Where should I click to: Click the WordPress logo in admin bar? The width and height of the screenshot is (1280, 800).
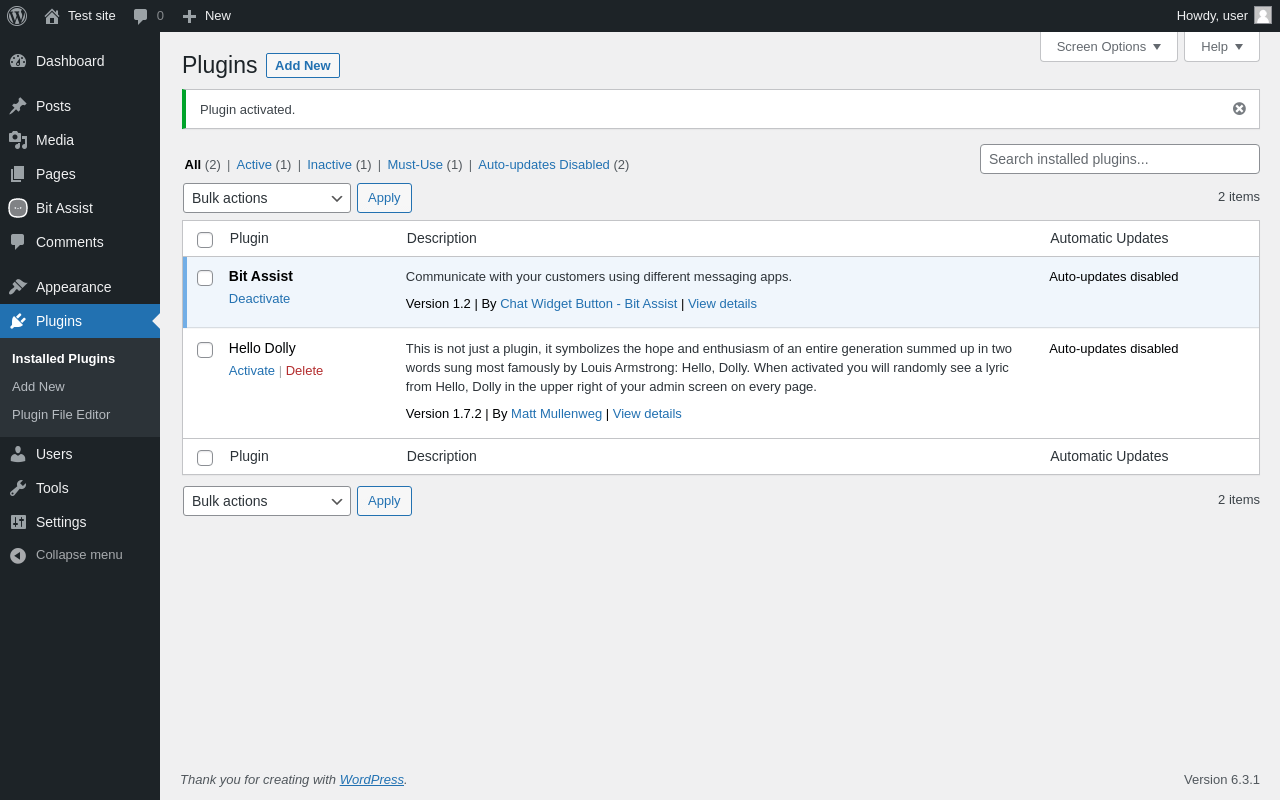point(17,16)
